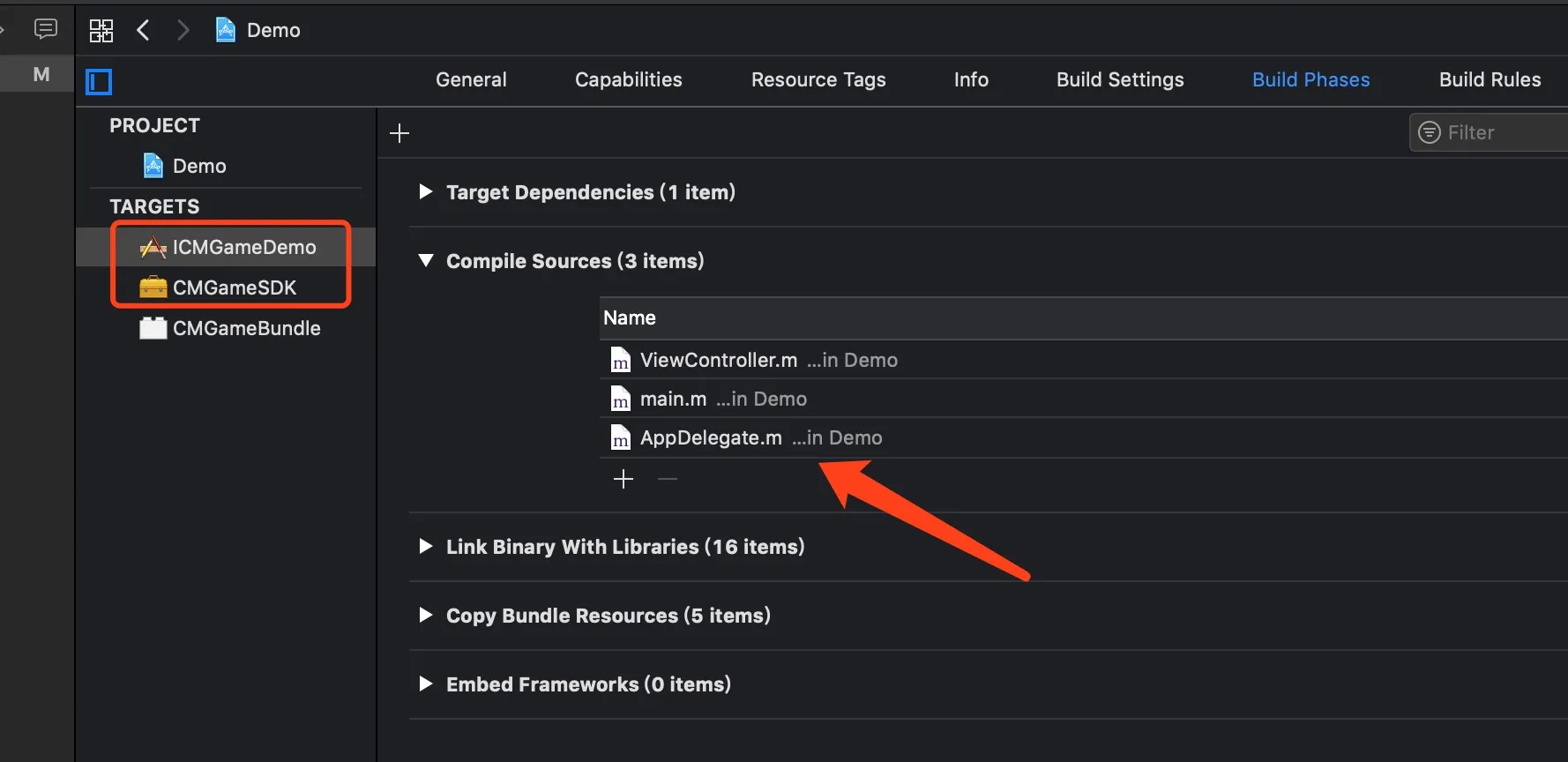Collapse Compile Sources section
The image size is (1568, 762).
tap(426, 260)
